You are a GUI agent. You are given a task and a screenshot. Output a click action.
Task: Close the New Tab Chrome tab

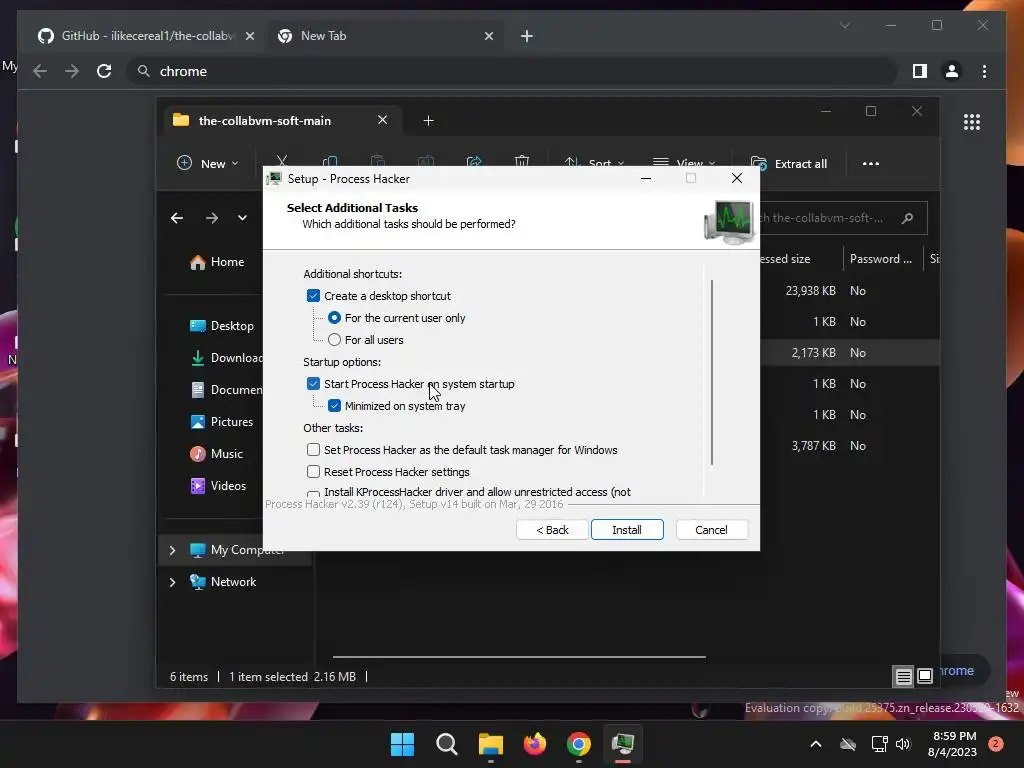[x=489, y=36]
